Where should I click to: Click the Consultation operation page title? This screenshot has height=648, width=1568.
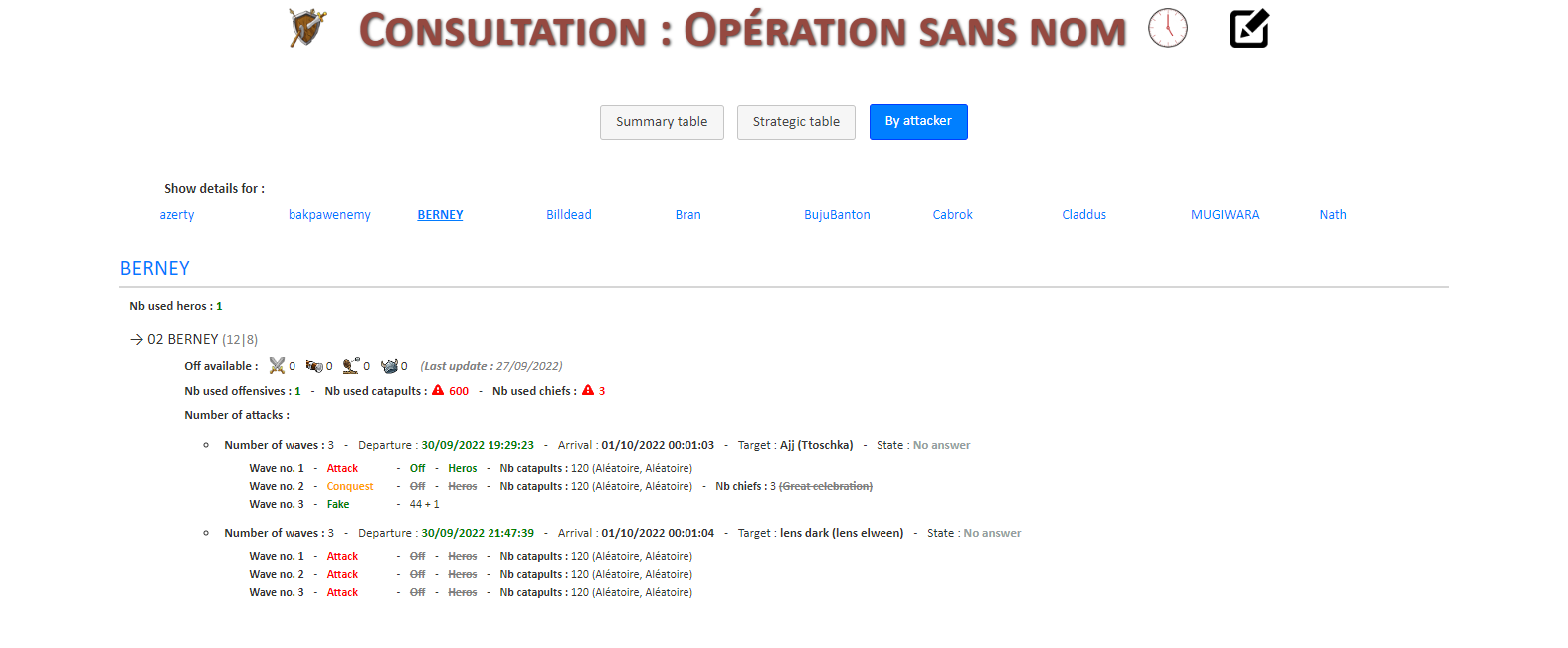(742, 30)
